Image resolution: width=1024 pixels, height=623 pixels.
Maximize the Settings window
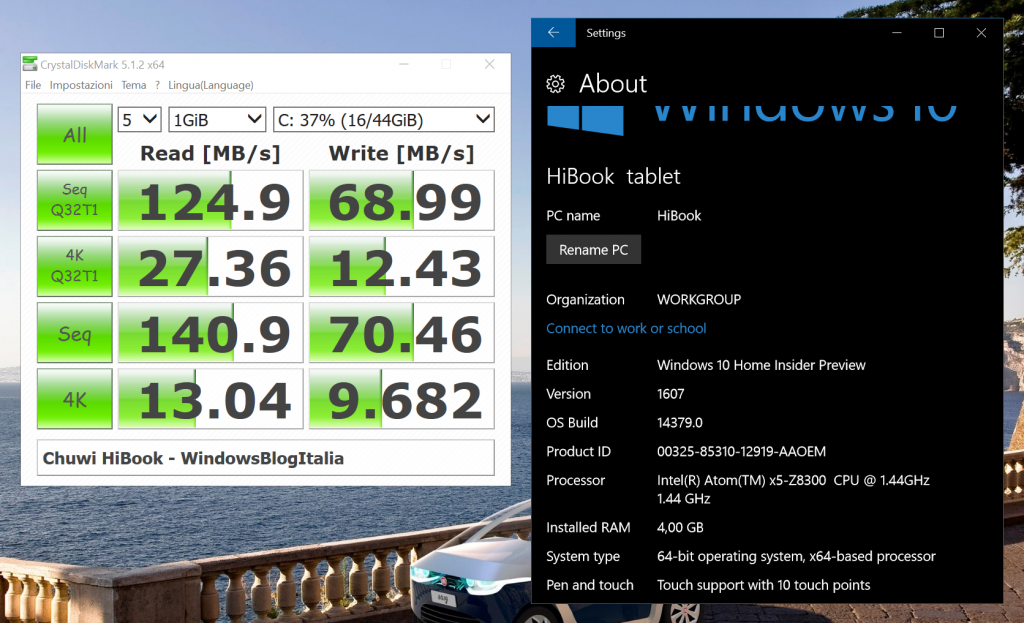coord(939,33)
